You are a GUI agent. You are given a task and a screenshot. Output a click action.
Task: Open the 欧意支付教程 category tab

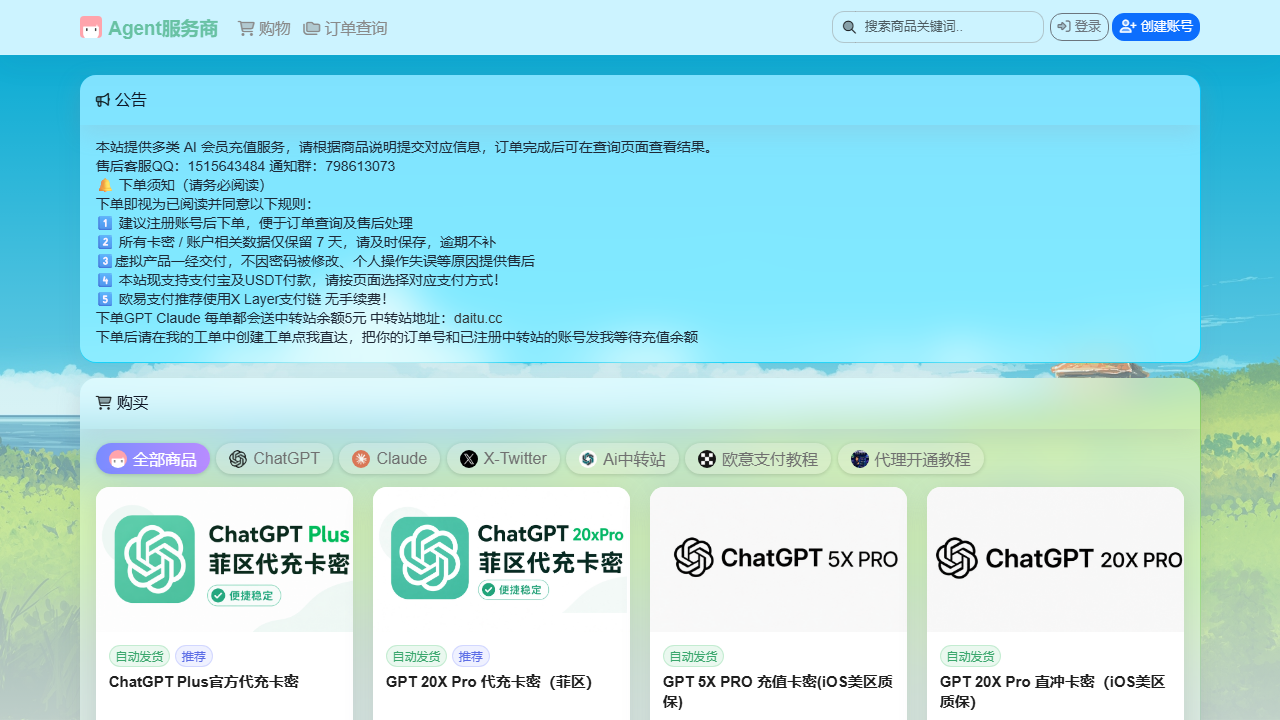tap(758, 459)
